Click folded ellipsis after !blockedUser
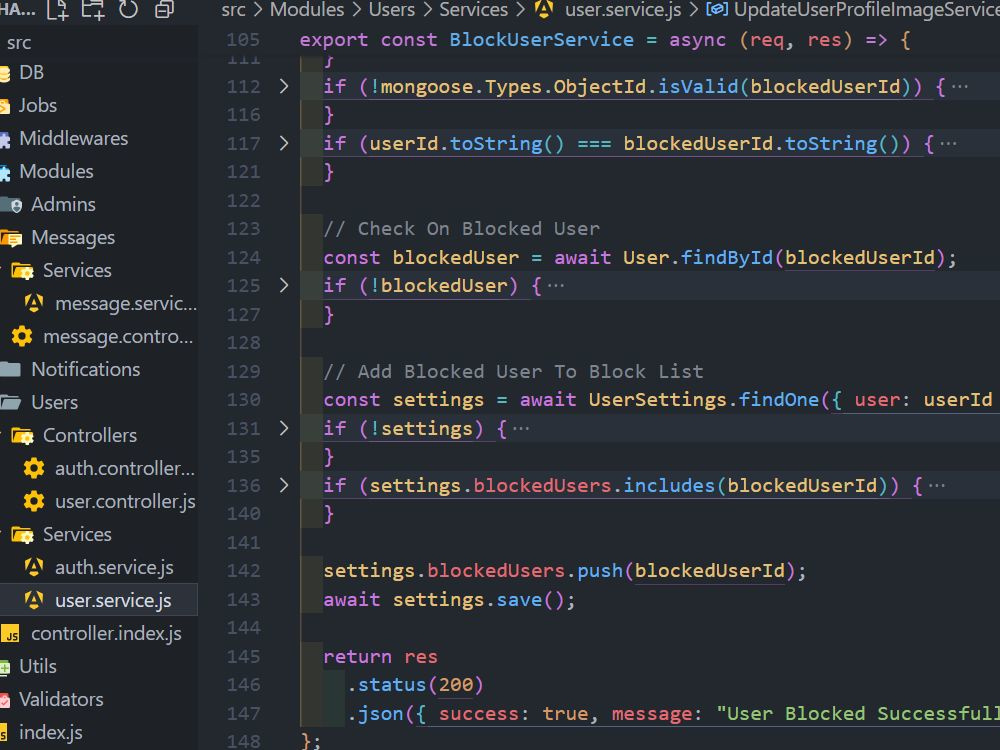Screen dimensions: 1000x750 [556, 286]
